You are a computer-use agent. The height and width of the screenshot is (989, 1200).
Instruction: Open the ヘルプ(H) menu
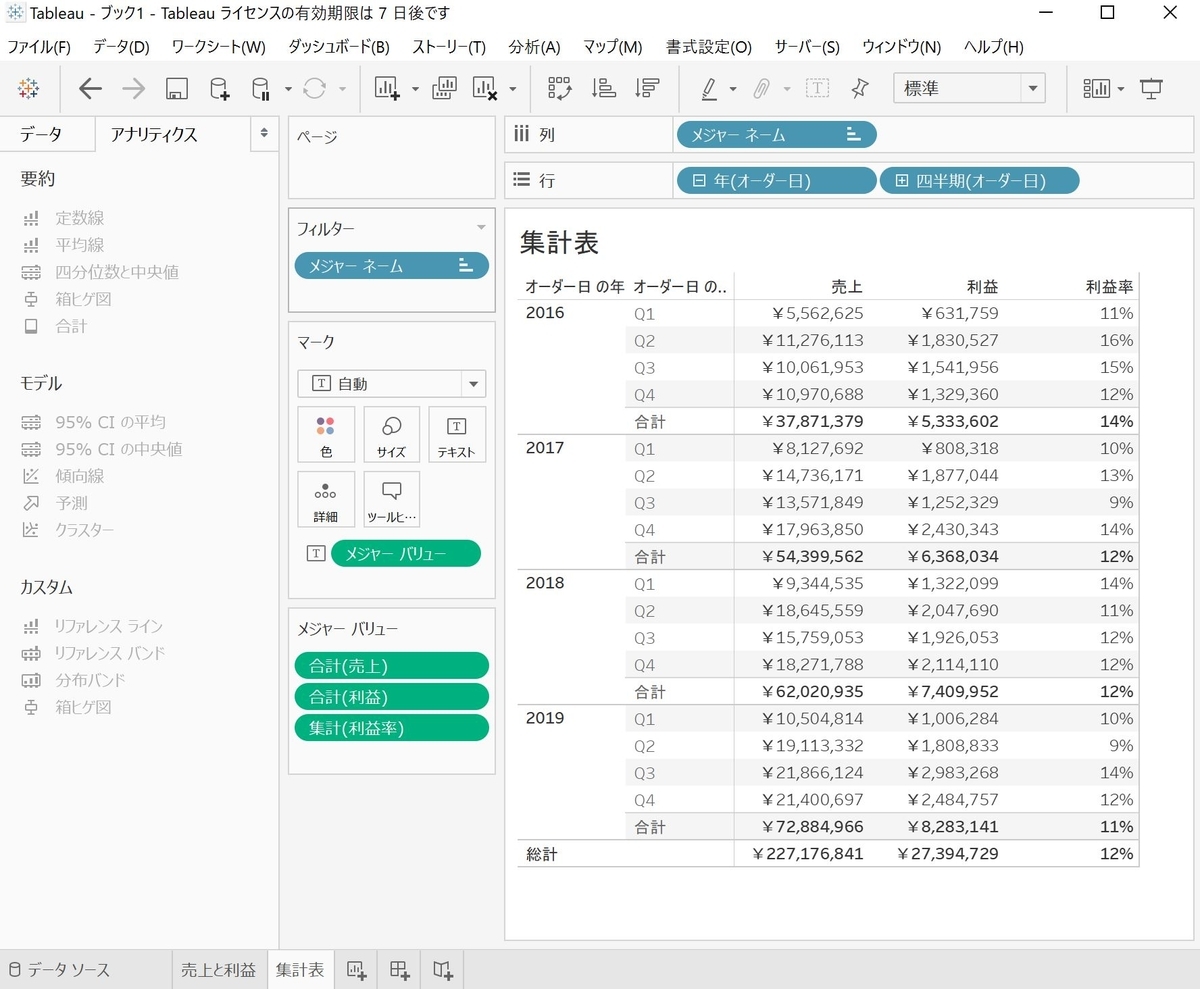click(993, 47)
